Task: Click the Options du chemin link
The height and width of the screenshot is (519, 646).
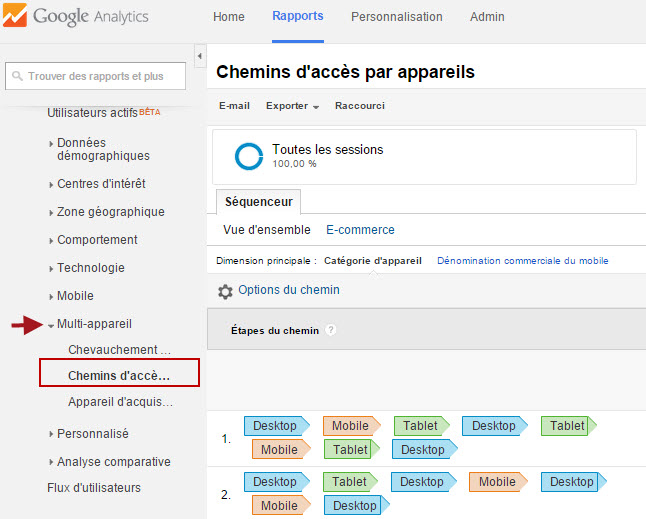Action: tap(289, 290)
